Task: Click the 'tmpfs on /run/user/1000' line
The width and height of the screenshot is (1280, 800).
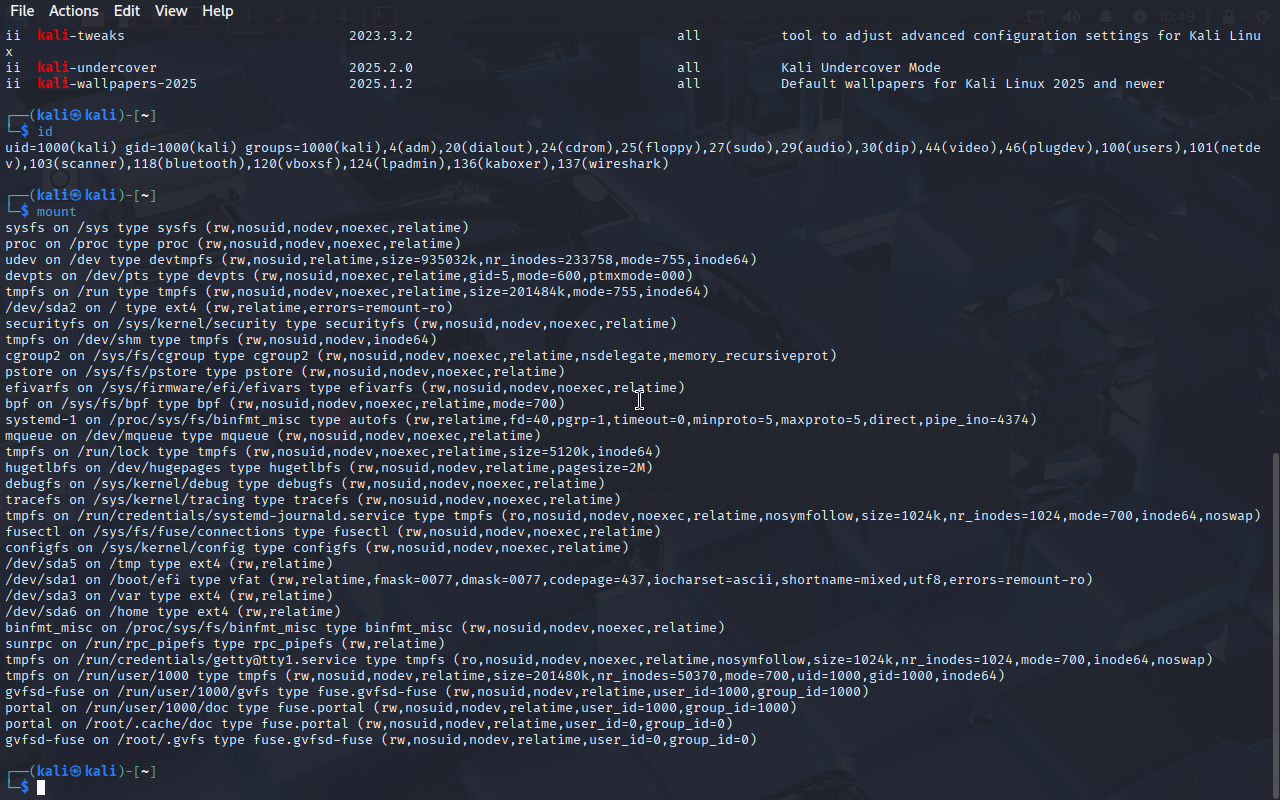Action: [x=505, y=675]
